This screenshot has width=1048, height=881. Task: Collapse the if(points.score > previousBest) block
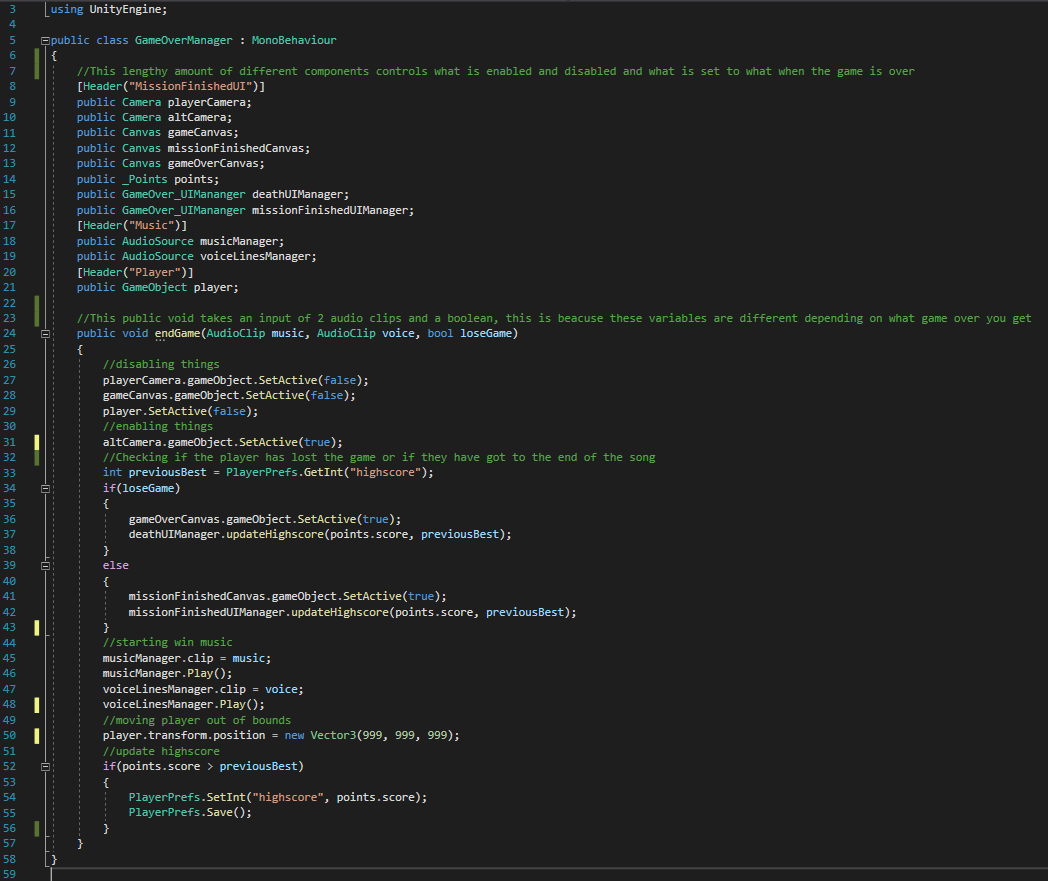[x=46, y=766]
